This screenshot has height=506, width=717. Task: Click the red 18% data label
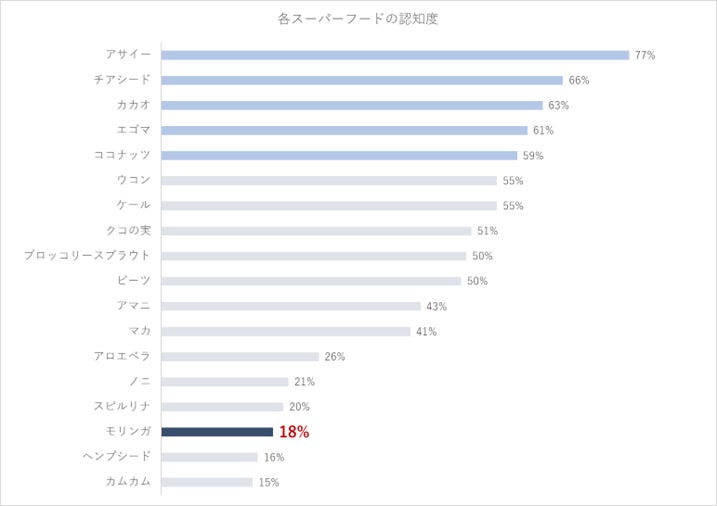click(294, 433)
